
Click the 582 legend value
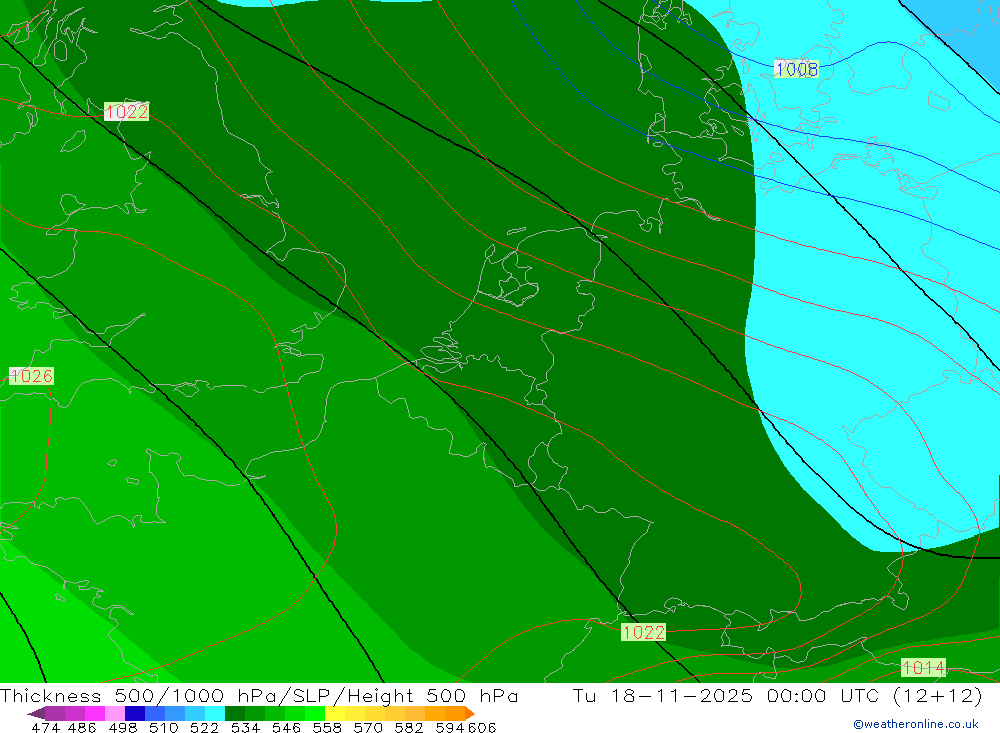click(408, 727)
